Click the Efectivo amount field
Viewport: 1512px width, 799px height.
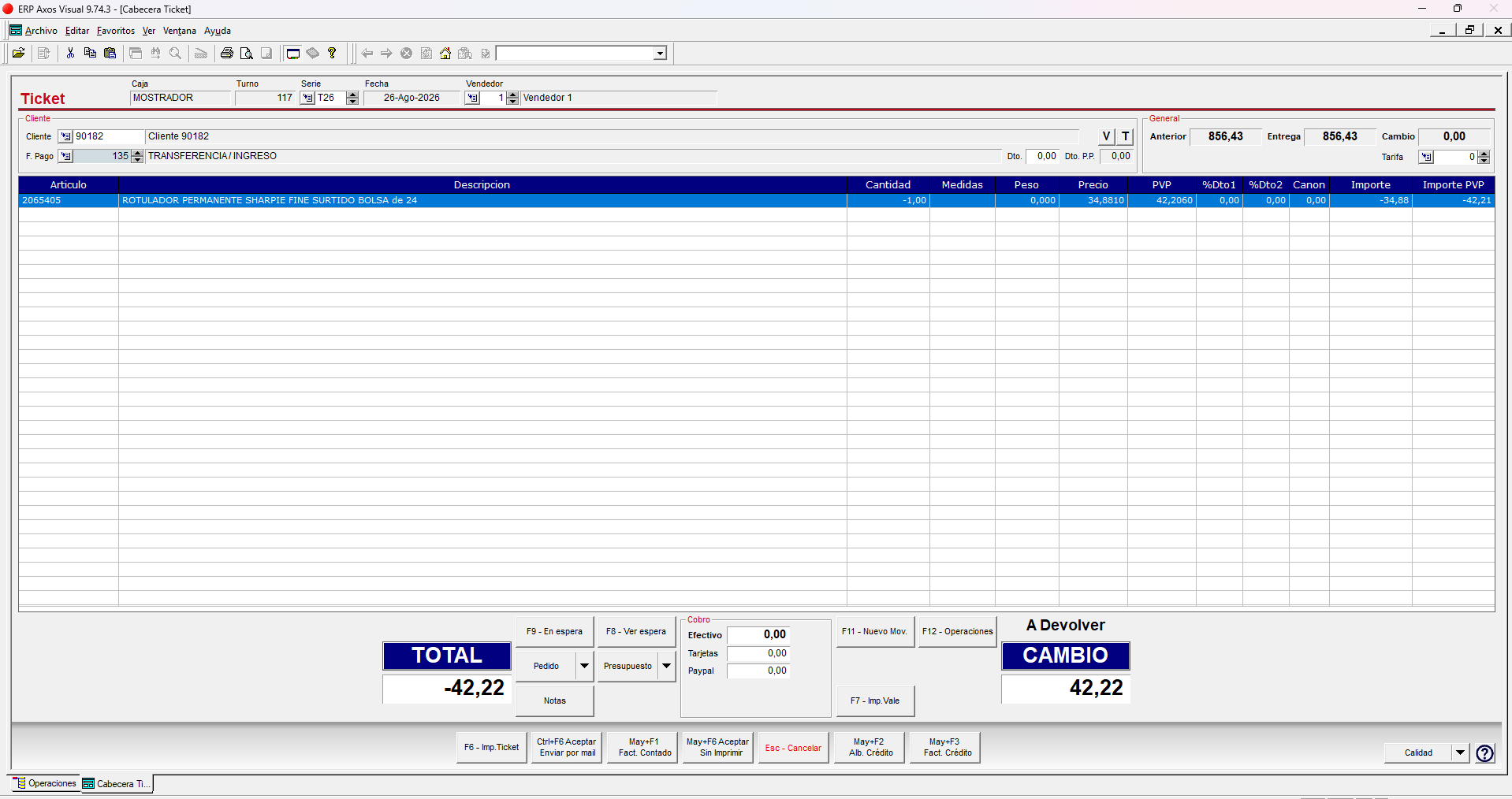click(757, 635)
